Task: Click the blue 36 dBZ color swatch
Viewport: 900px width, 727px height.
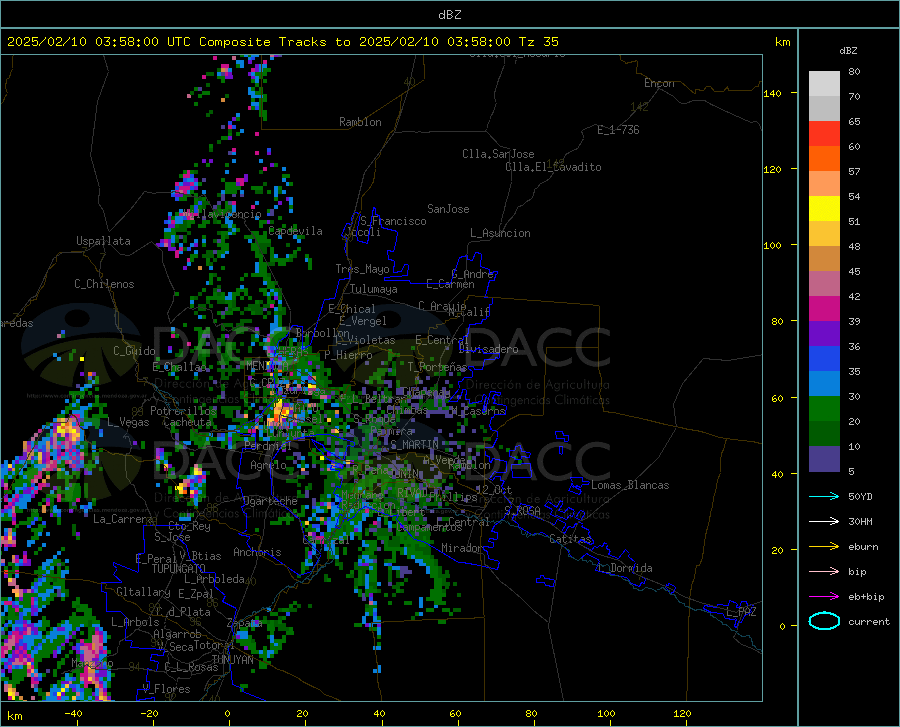Action: (824, 359)
